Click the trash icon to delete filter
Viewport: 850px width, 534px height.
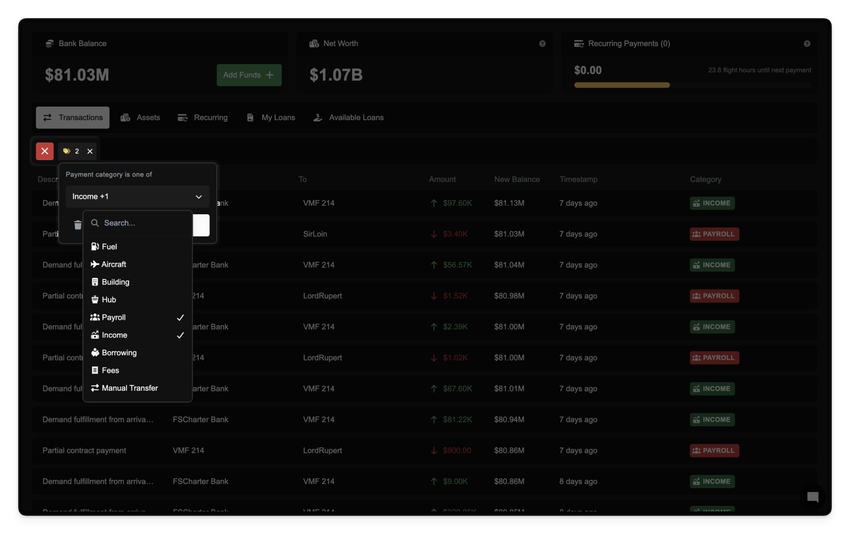coord(78,225)
